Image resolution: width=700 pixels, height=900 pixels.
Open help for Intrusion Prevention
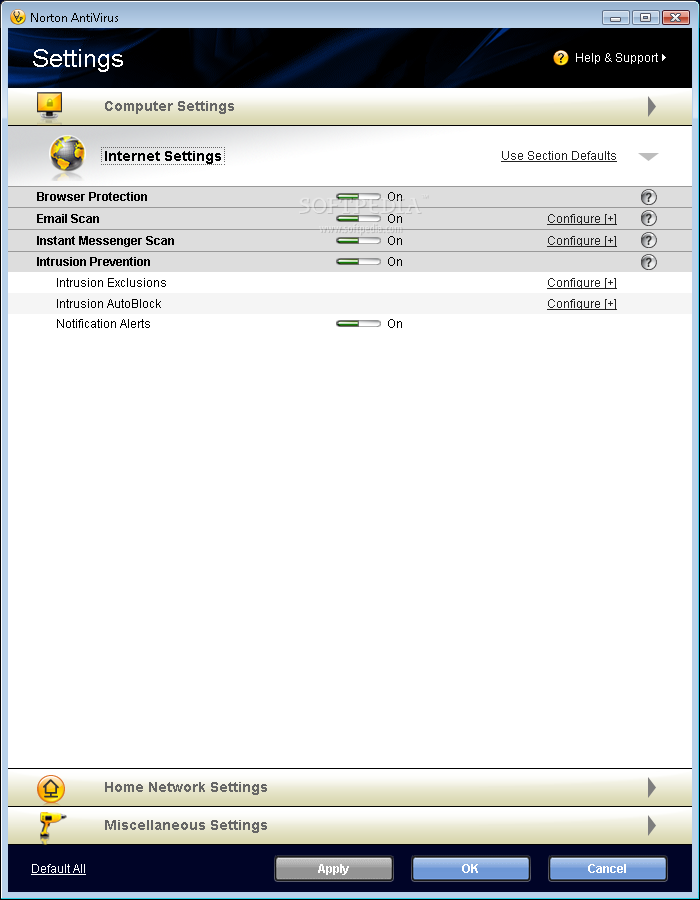tap(648, 262)
